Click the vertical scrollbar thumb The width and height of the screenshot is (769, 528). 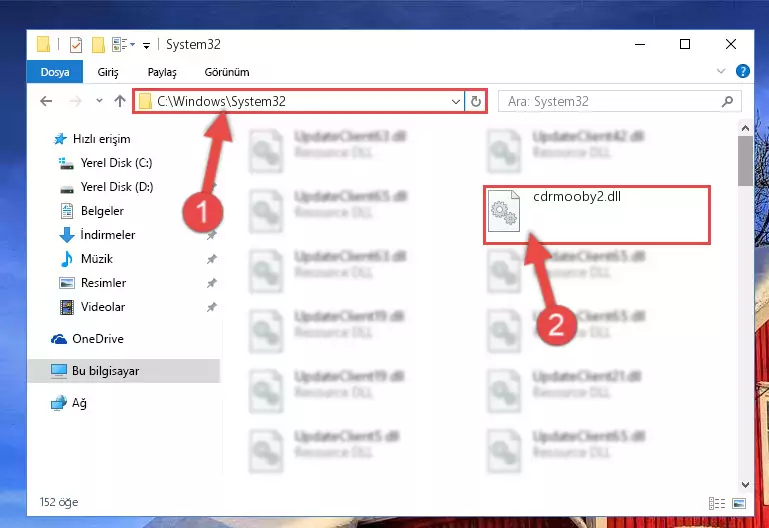[745, 161]
